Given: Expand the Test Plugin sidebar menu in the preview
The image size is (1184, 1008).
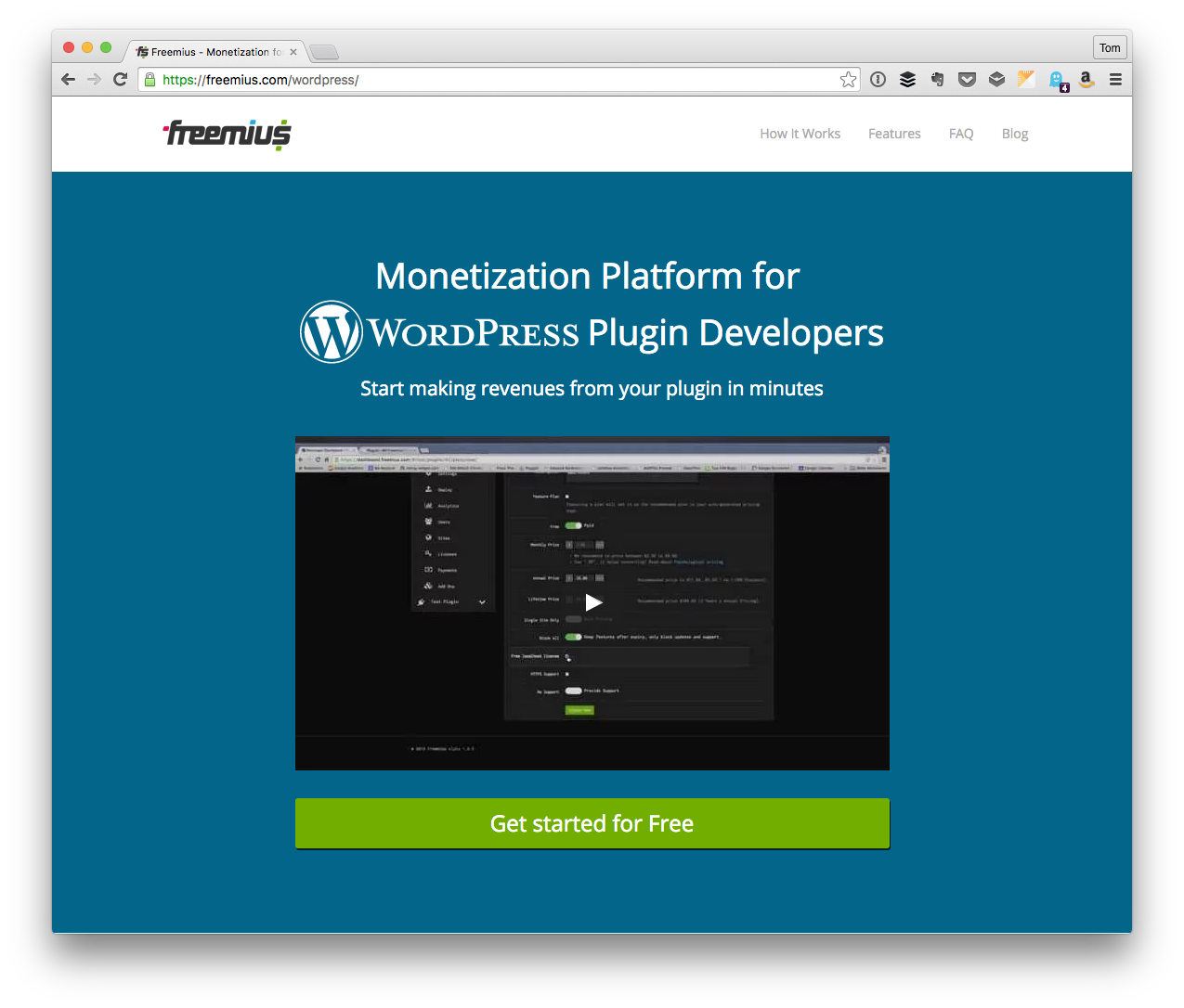Looking at the screenshot, I should click(482, 602).
